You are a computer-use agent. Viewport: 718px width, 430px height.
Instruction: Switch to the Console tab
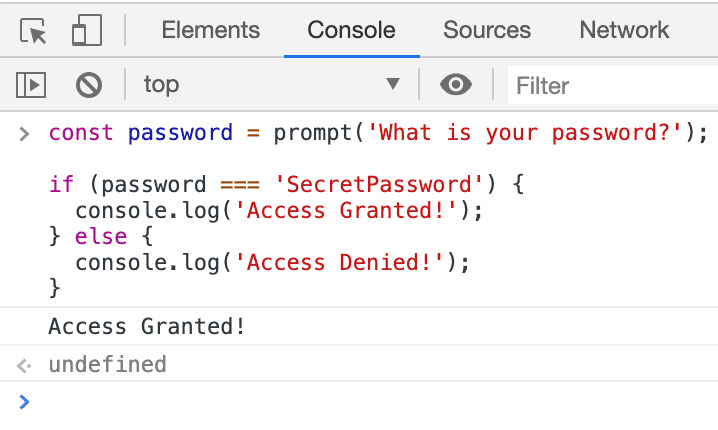coord(351,30)
